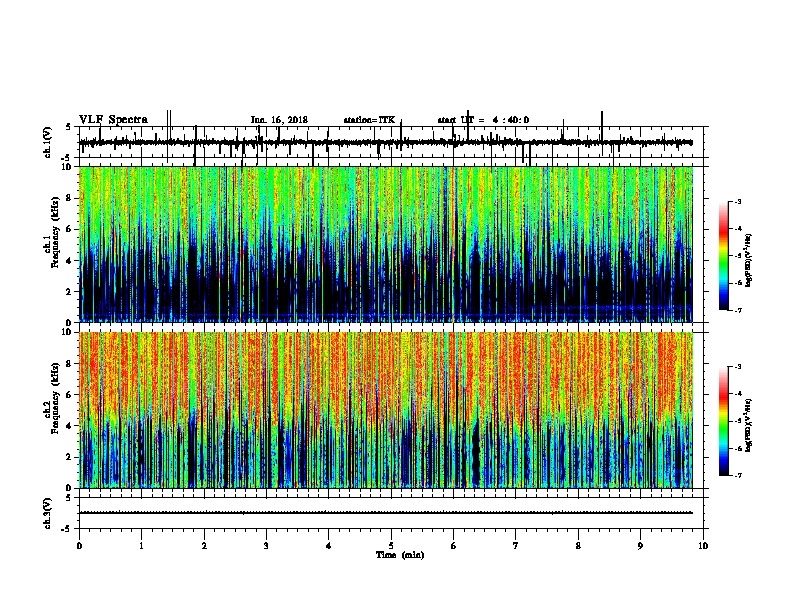This screenshot has width=792, height=612.
Task: Click the ch.1 spectrogram plot area
Action: tap(386, 244)
